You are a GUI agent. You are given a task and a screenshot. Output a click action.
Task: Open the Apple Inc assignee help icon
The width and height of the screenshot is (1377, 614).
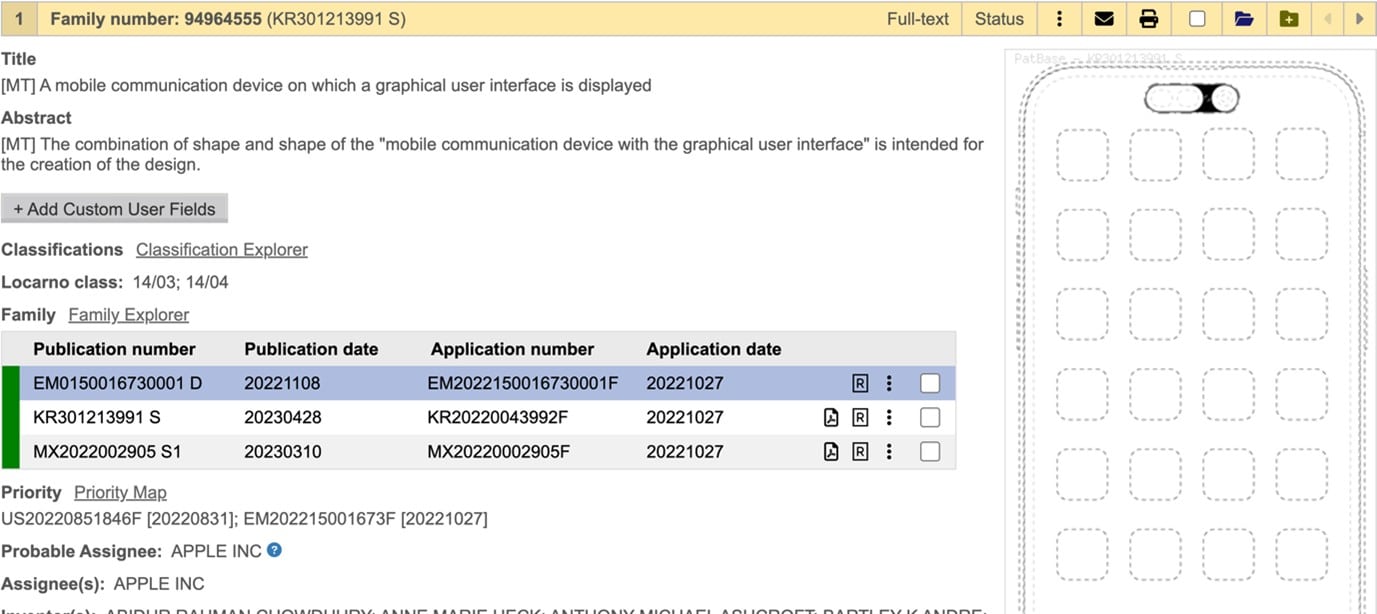point(274,550)
